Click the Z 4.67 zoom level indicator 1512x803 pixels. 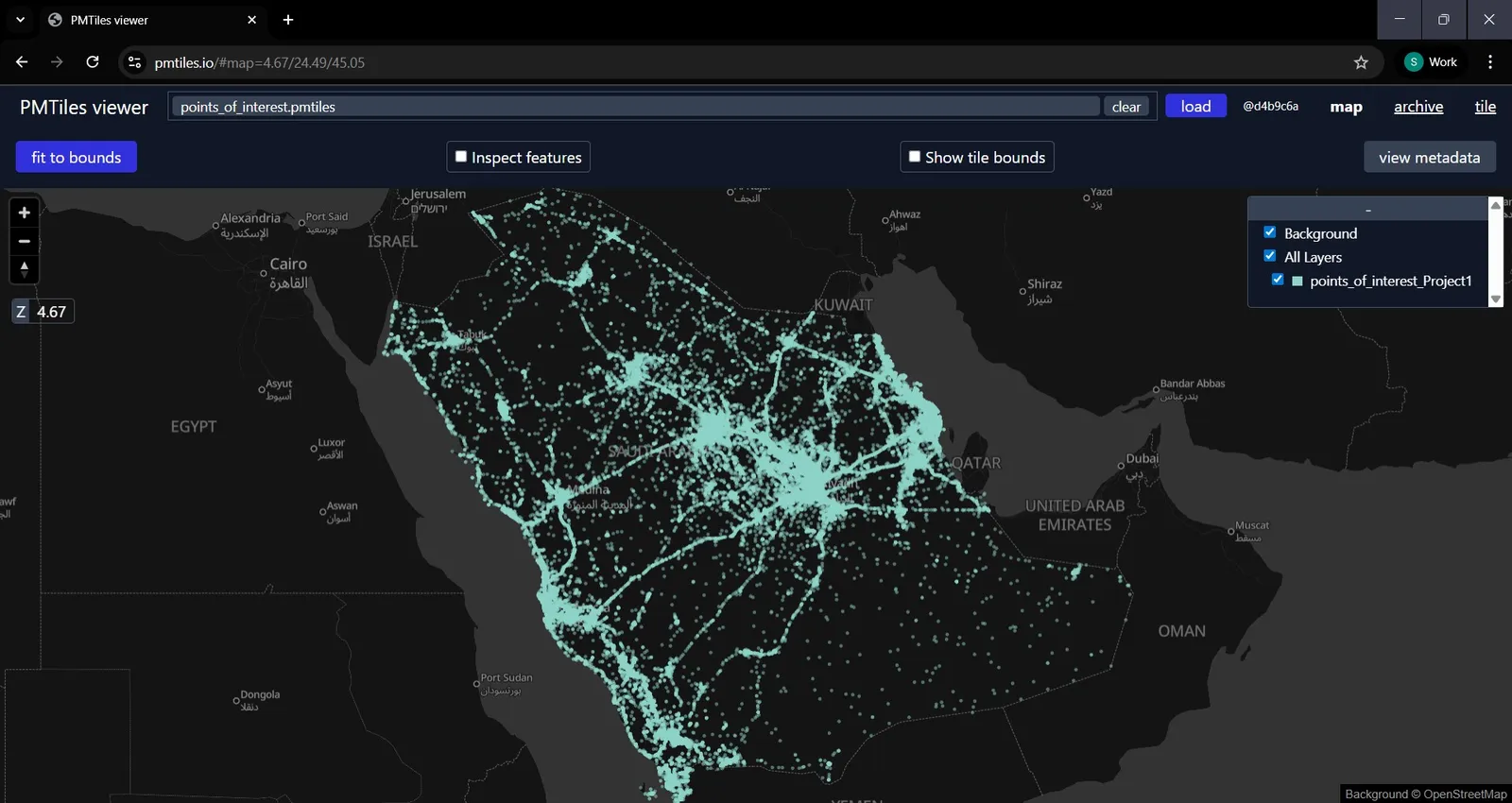43,312
